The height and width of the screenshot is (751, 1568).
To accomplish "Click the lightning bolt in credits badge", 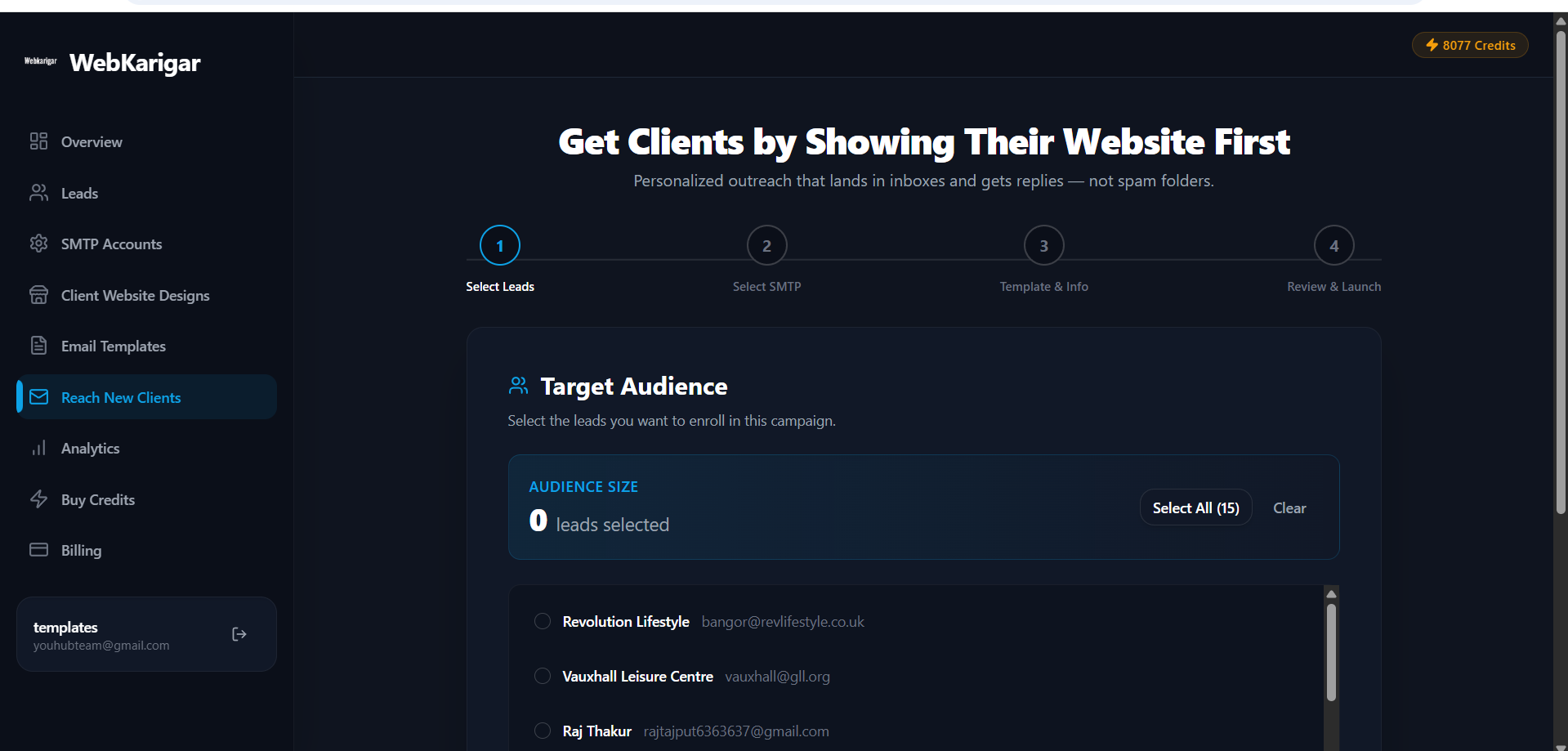I will 1432,45.
